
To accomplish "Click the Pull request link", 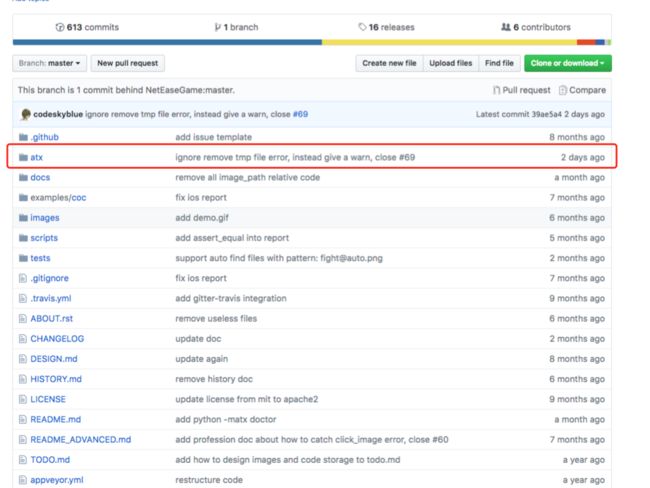I will (x=521, y=90).
